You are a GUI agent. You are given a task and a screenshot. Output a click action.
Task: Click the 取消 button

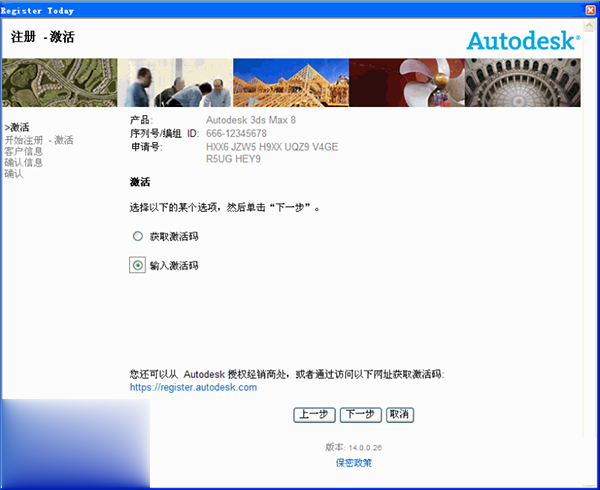point(400,415)
